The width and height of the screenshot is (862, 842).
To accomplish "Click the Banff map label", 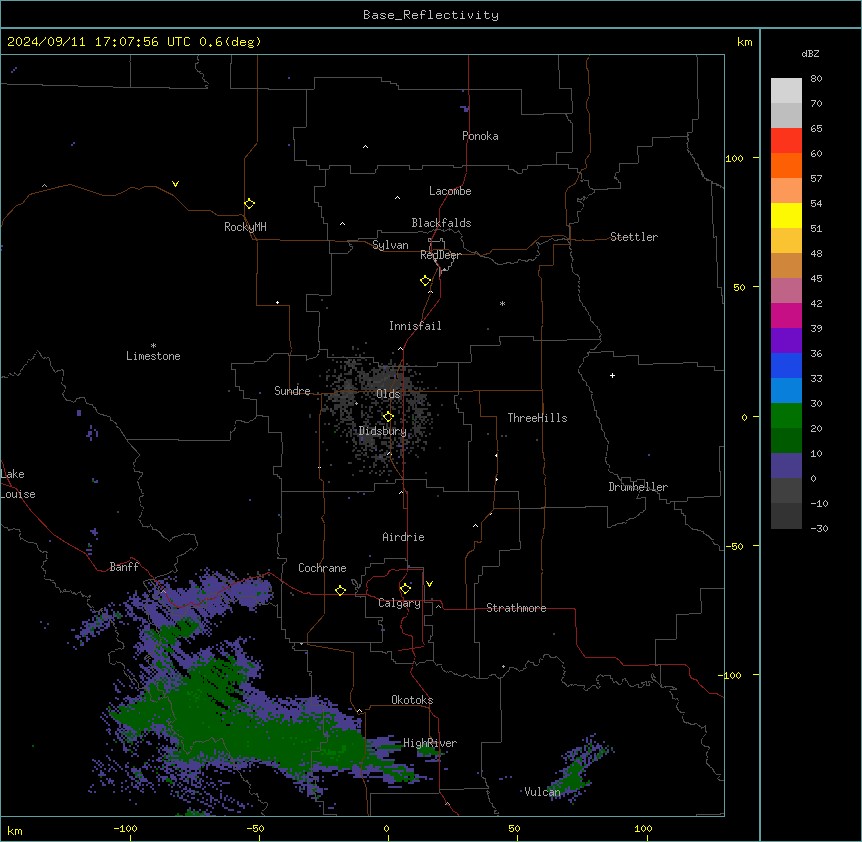I will [x=124, y=567].
